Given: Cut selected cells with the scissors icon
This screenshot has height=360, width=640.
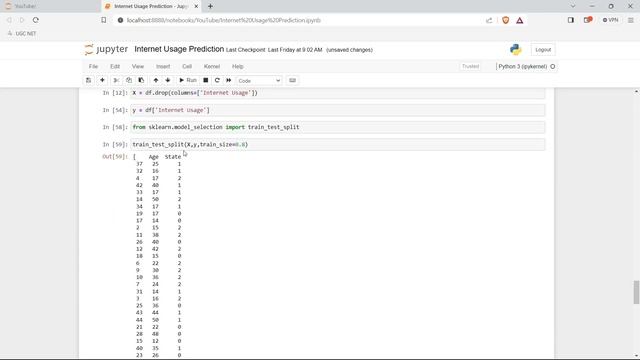Looking at the screenshot, I should click(116, 80).
